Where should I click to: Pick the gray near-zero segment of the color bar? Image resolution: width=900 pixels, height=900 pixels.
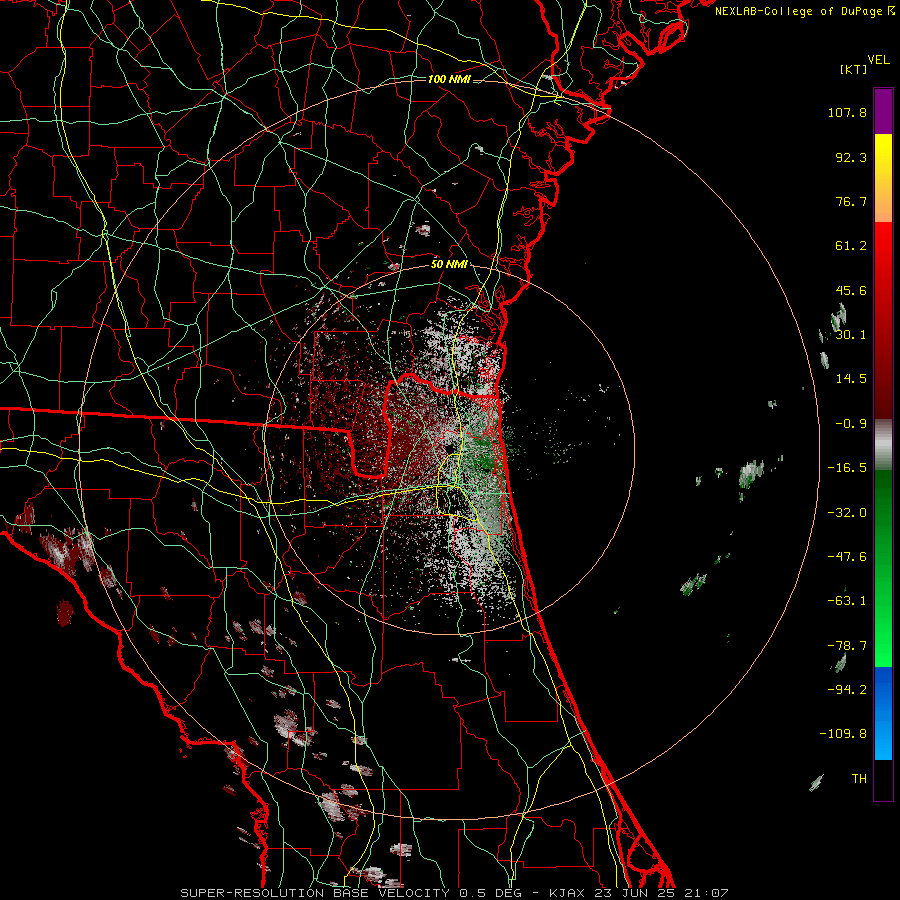[883, 445]
